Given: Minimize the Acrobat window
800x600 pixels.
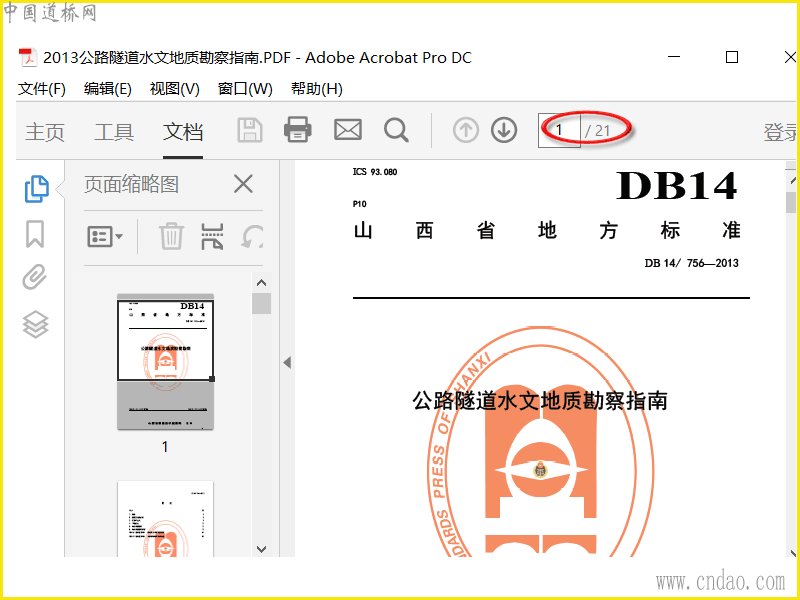Looking at the screenshot, I should [x=674, y=57].
